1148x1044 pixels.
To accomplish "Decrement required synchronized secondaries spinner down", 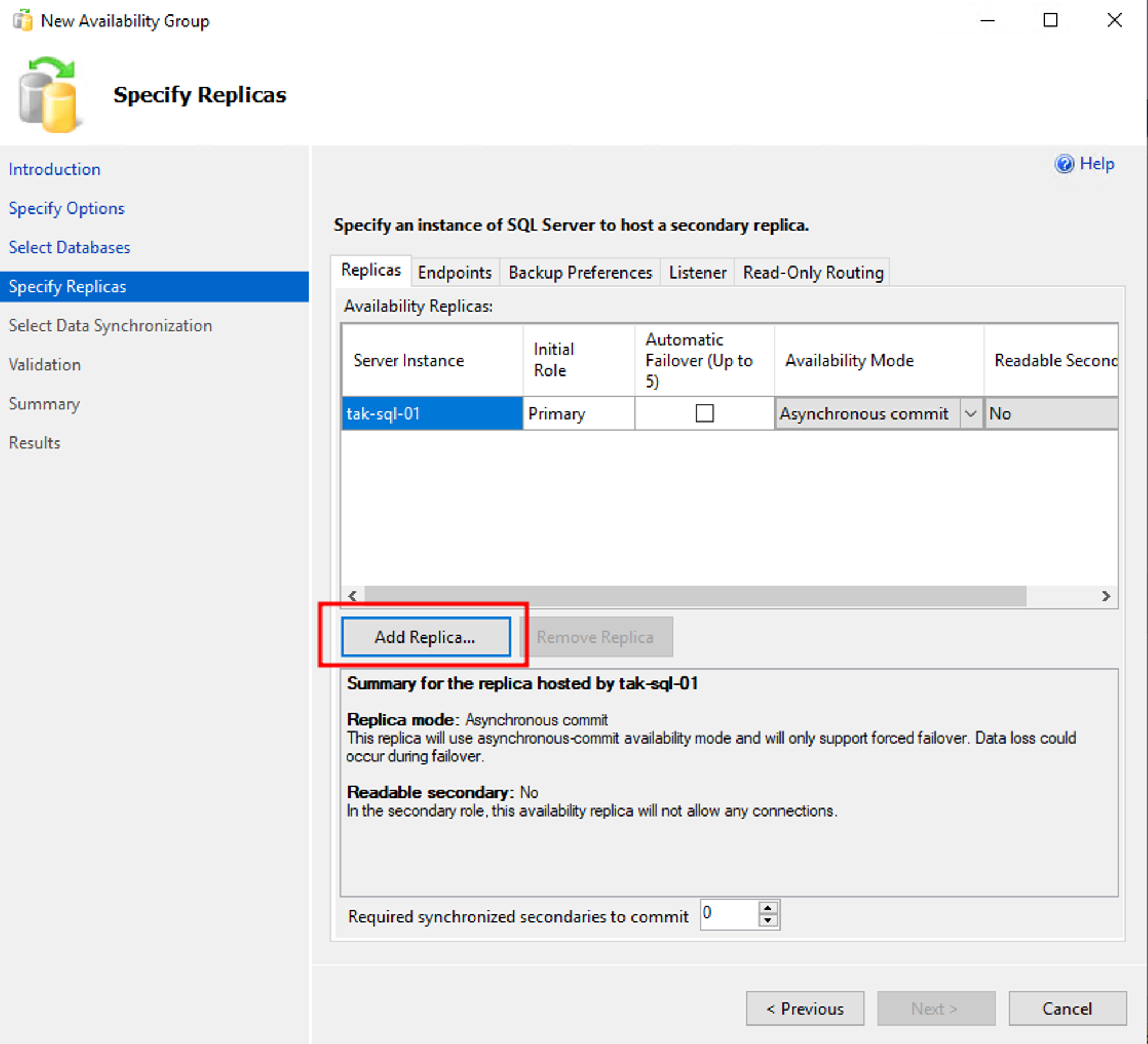I will pyautogui.click(x=767, y=921).
